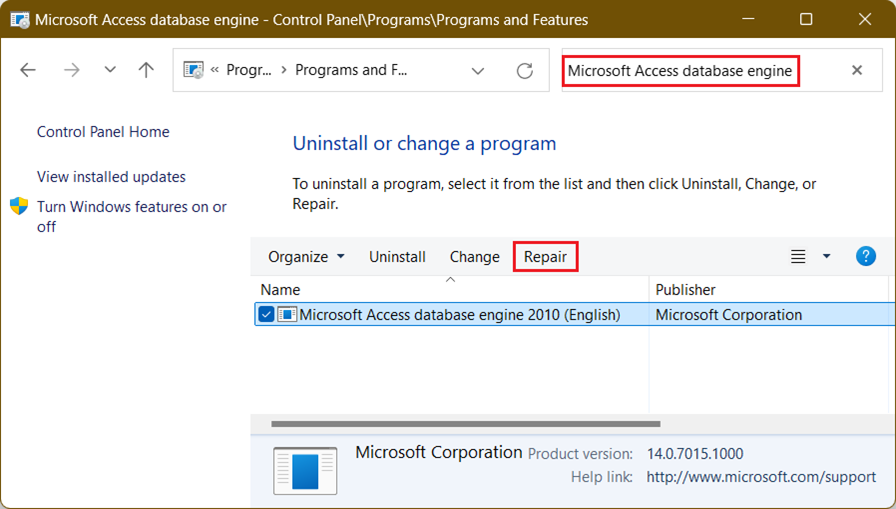Go back using the Back arrow
896x509 pixels.
point(27,70)
